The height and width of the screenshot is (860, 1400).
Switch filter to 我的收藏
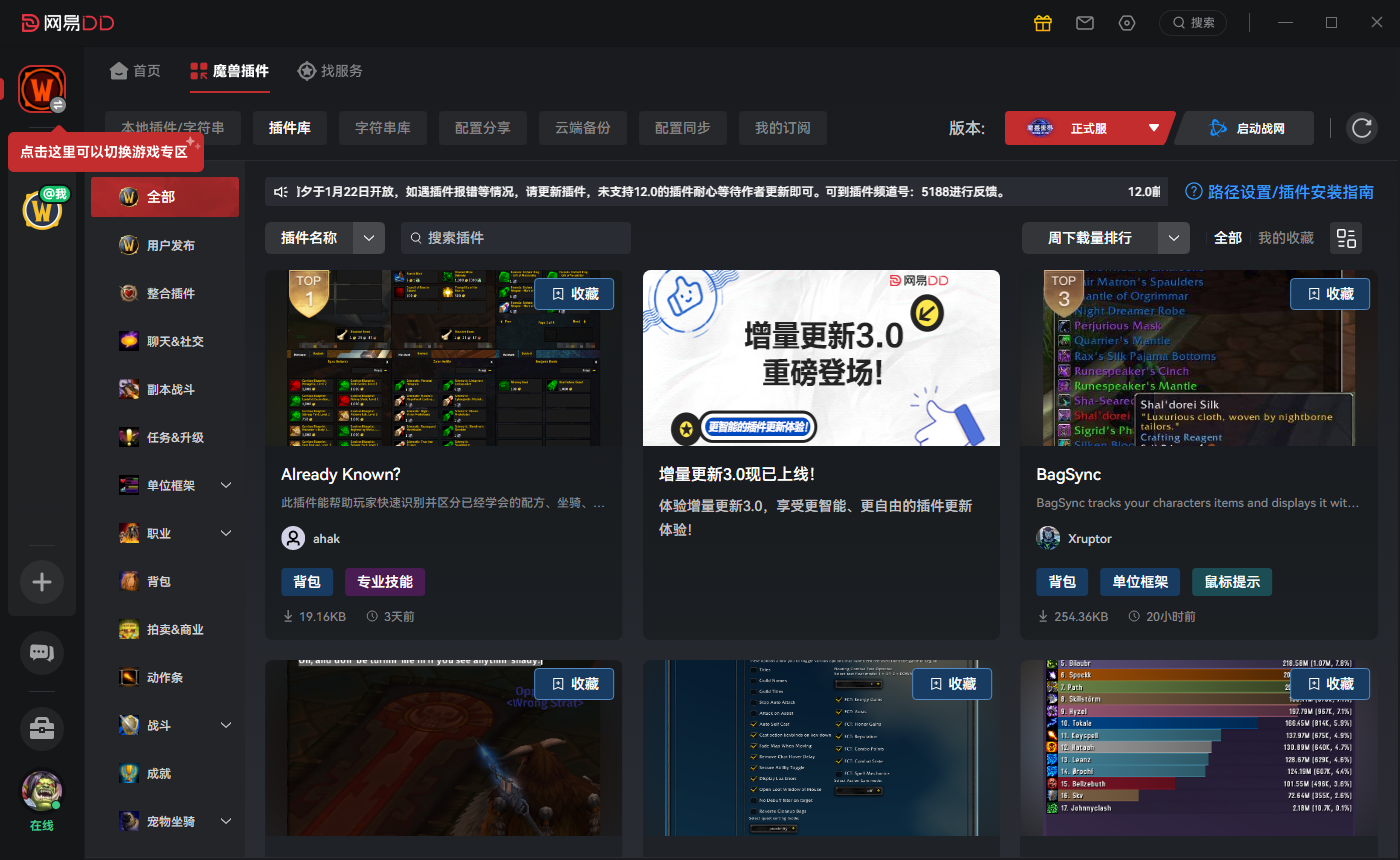click(x=1288, y=238)
